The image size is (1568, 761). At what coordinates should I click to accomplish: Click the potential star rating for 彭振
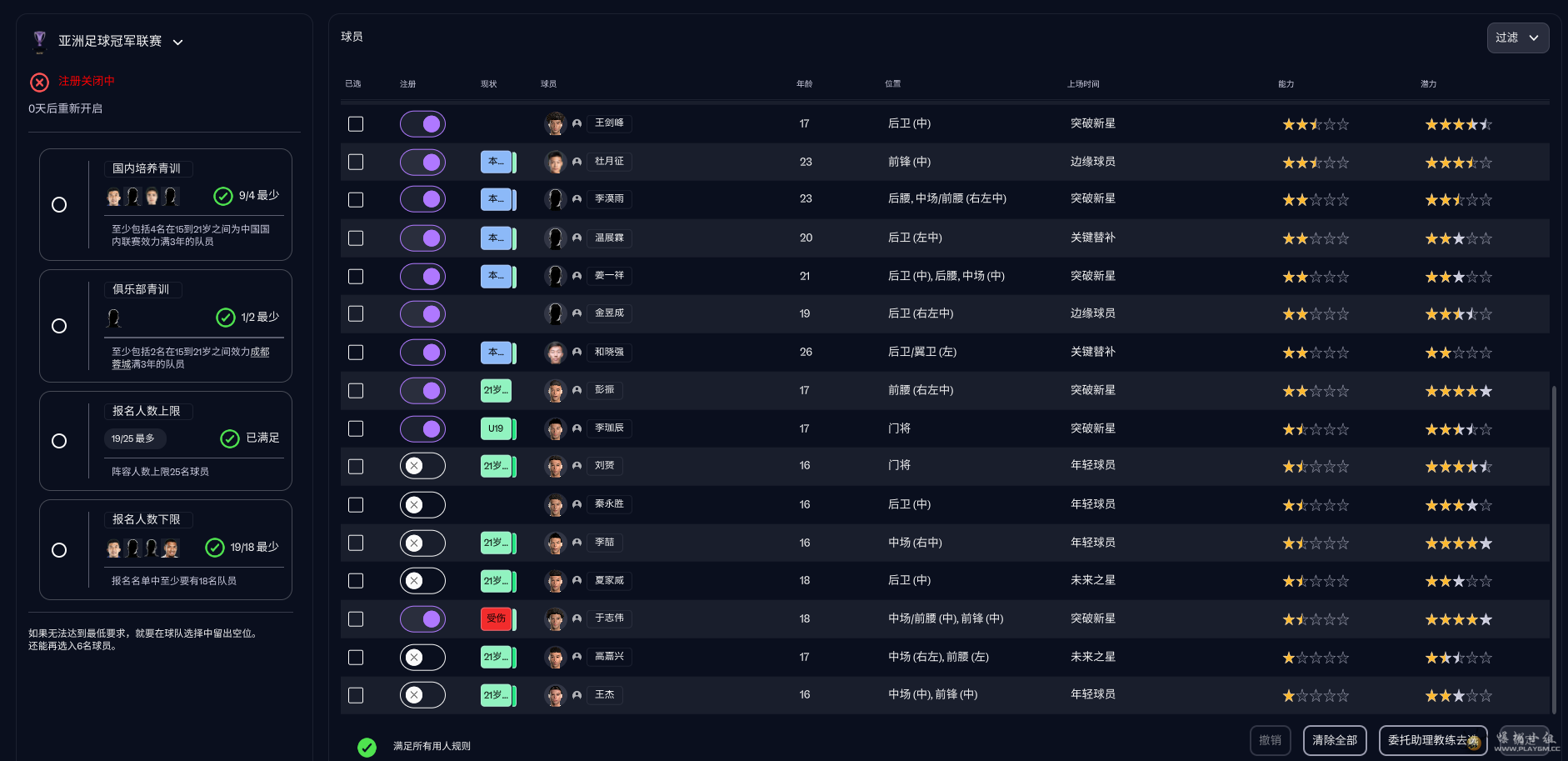pos(1458,391)
